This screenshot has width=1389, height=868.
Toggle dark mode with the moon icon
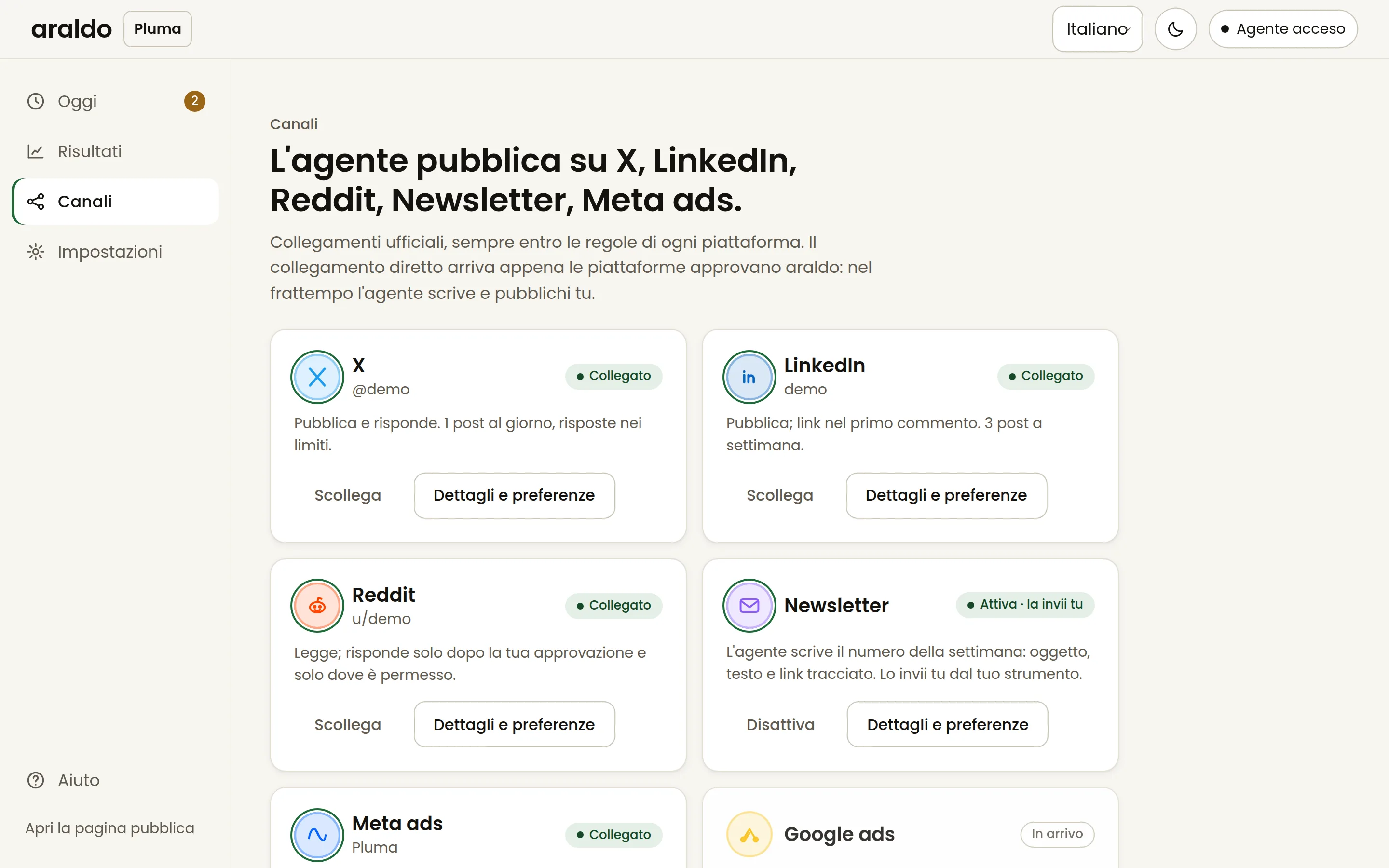(1175, 29)
